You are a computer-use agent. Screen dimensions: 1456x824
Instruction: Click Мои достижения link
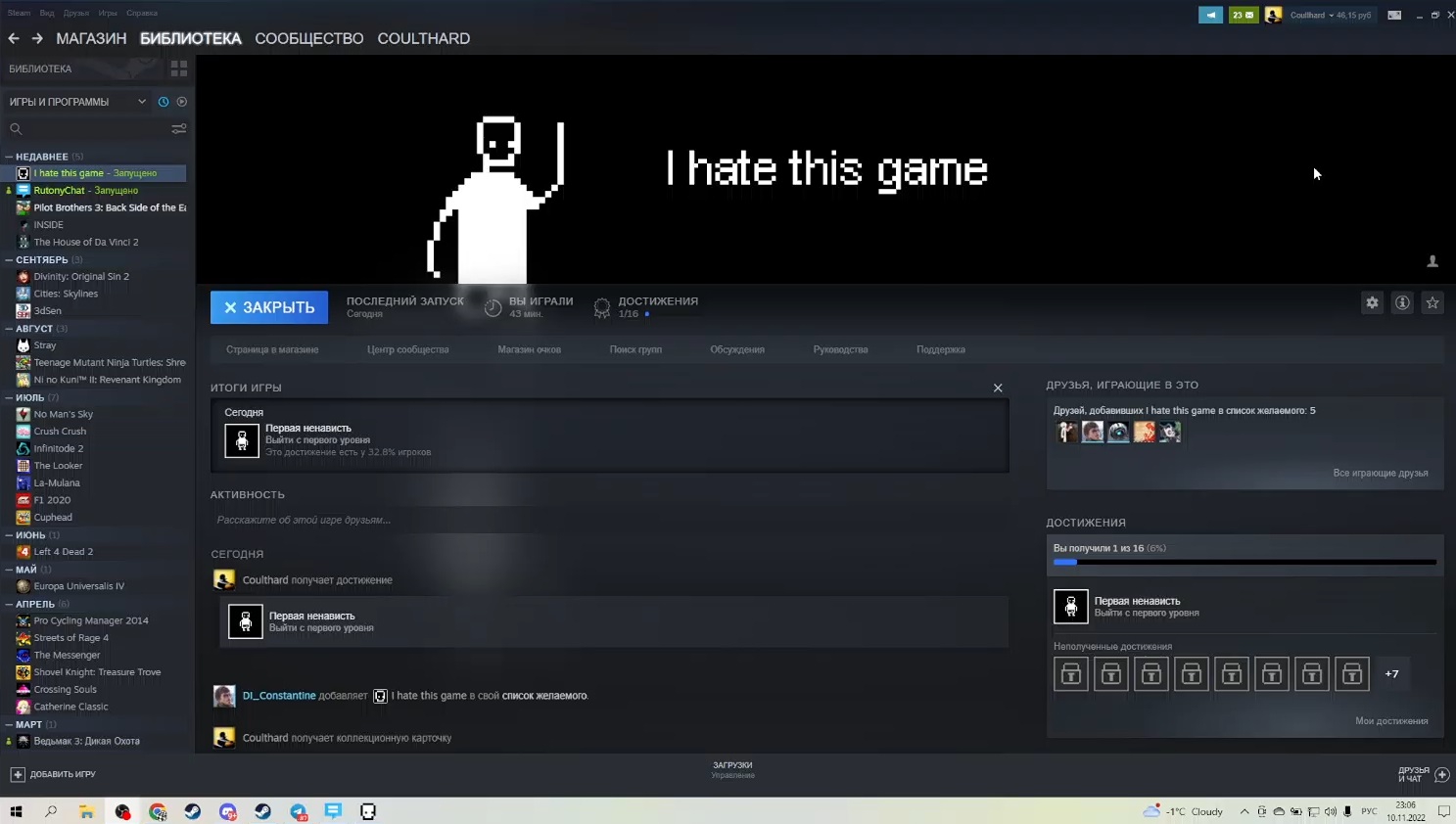[1391, 721]
